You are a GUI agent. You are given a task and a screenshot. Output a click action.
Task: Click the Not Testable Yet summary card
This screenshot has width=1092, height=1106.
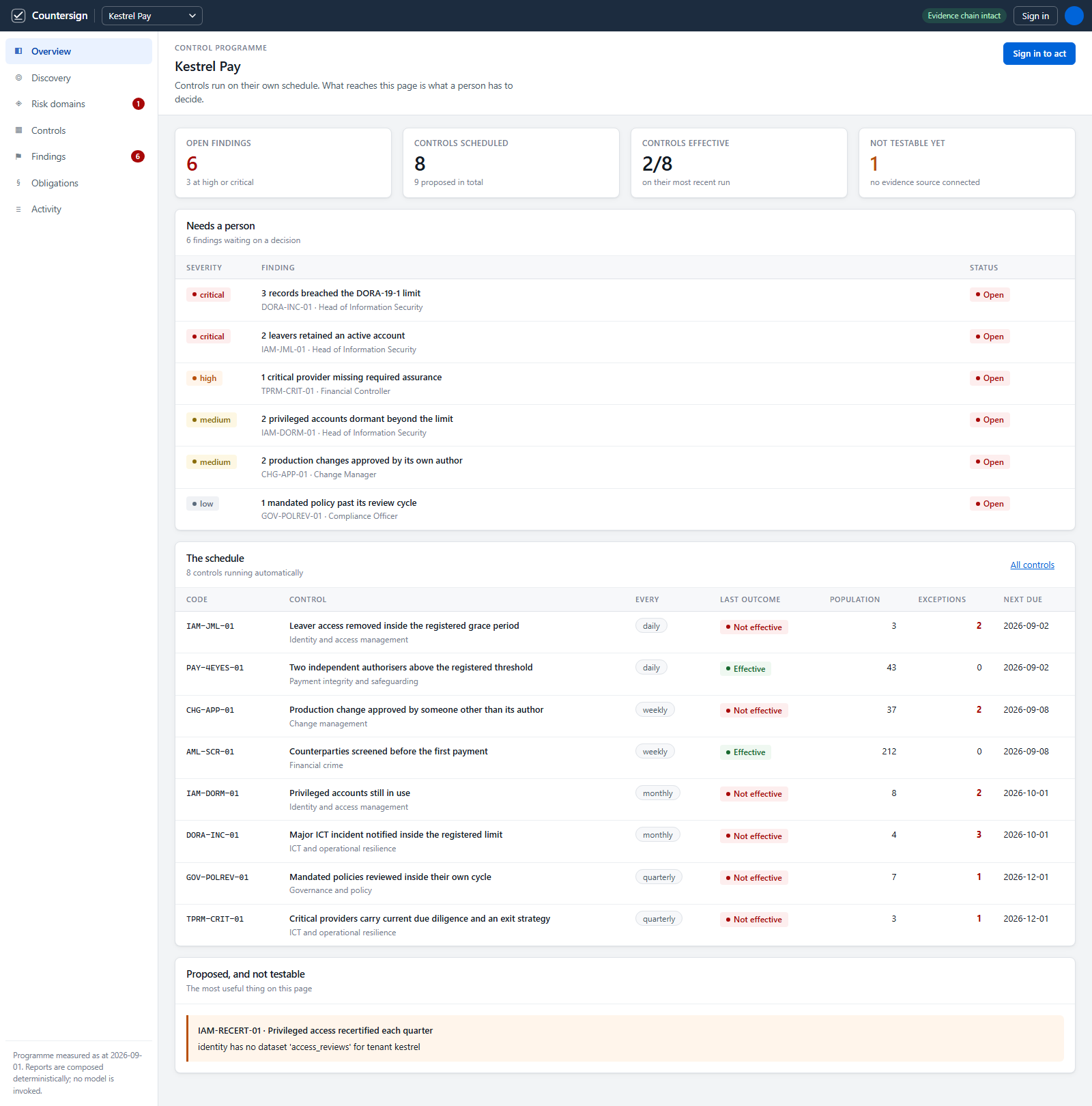pos(967,163)
